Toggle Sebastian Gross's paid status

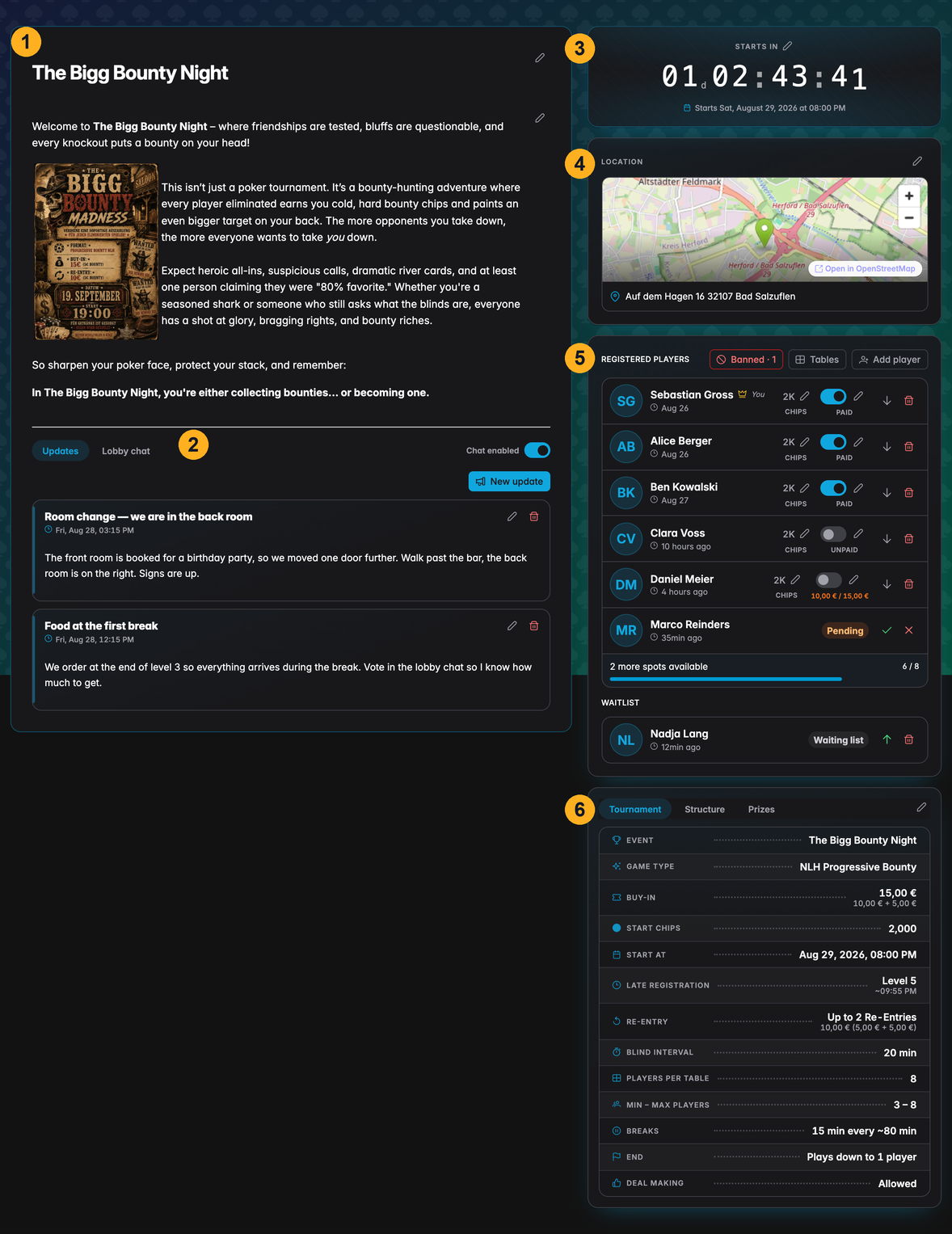833,396
